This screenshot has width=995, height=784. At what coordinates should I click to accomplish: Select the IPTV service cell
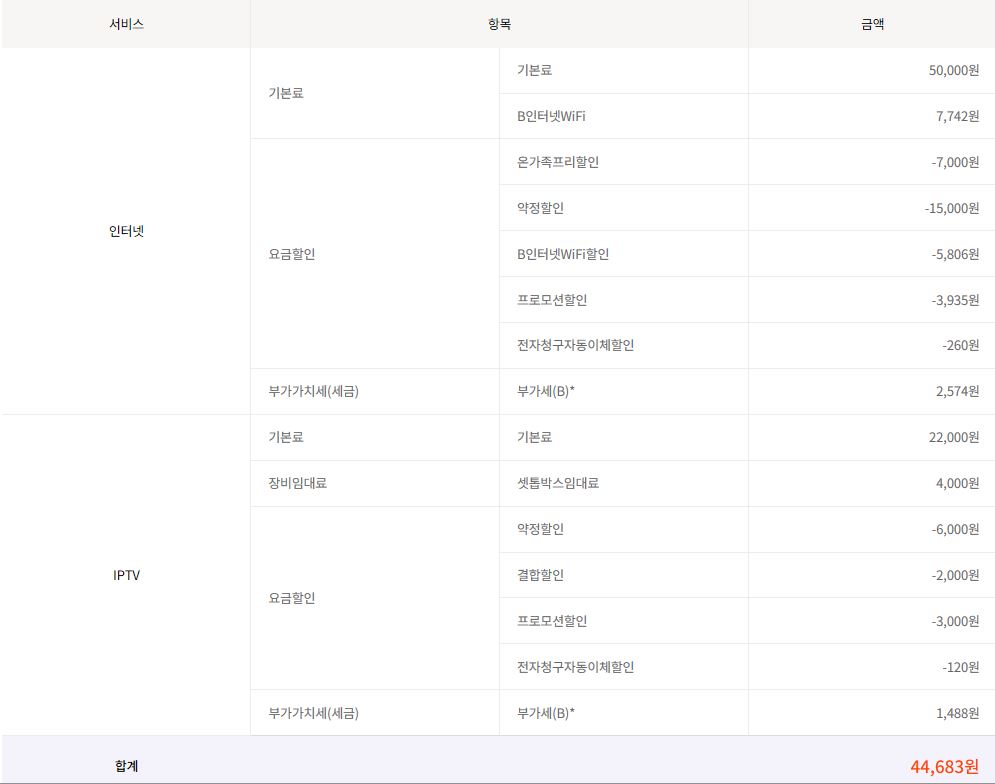(x=126, y=576)
